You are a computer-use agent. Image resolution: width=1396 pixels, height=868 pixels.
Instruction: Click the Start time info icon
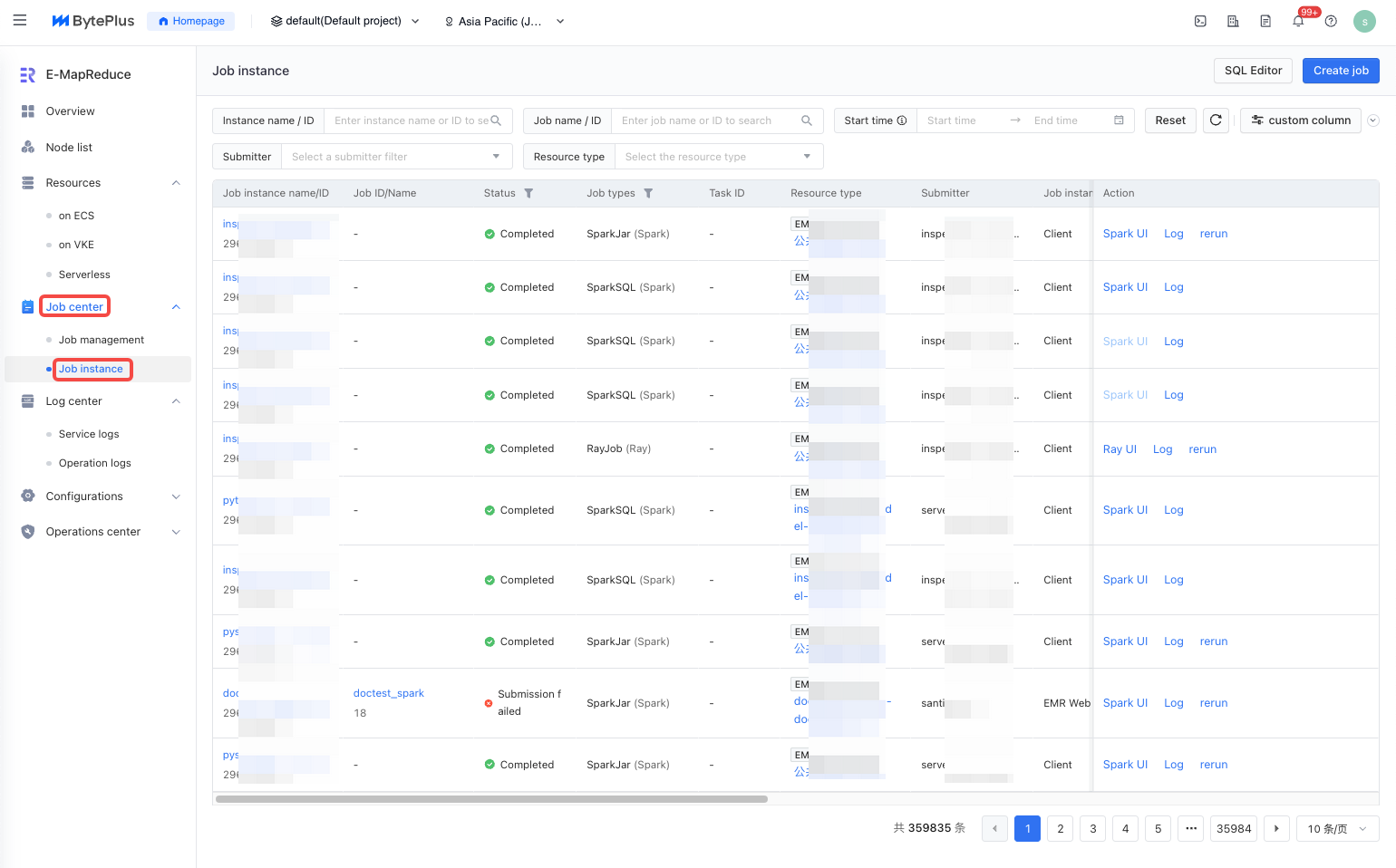click(x=902, y=121)
